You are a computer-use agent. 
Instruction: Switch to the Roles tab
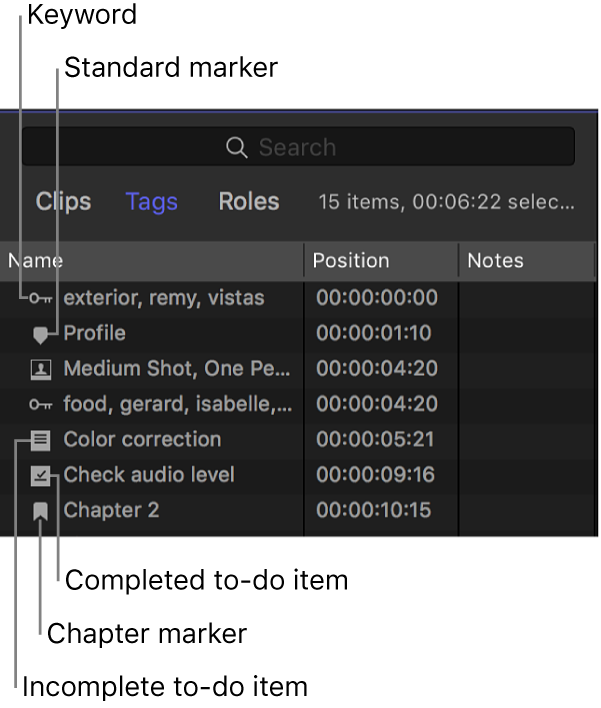pos(249,202)
